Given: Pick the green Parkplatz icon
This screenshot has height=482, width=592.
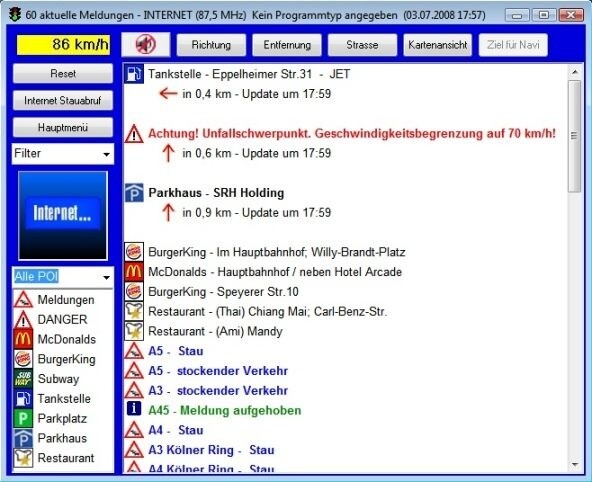Looking at the screenshot, I should pyautogui.click(x=23, y=418).
